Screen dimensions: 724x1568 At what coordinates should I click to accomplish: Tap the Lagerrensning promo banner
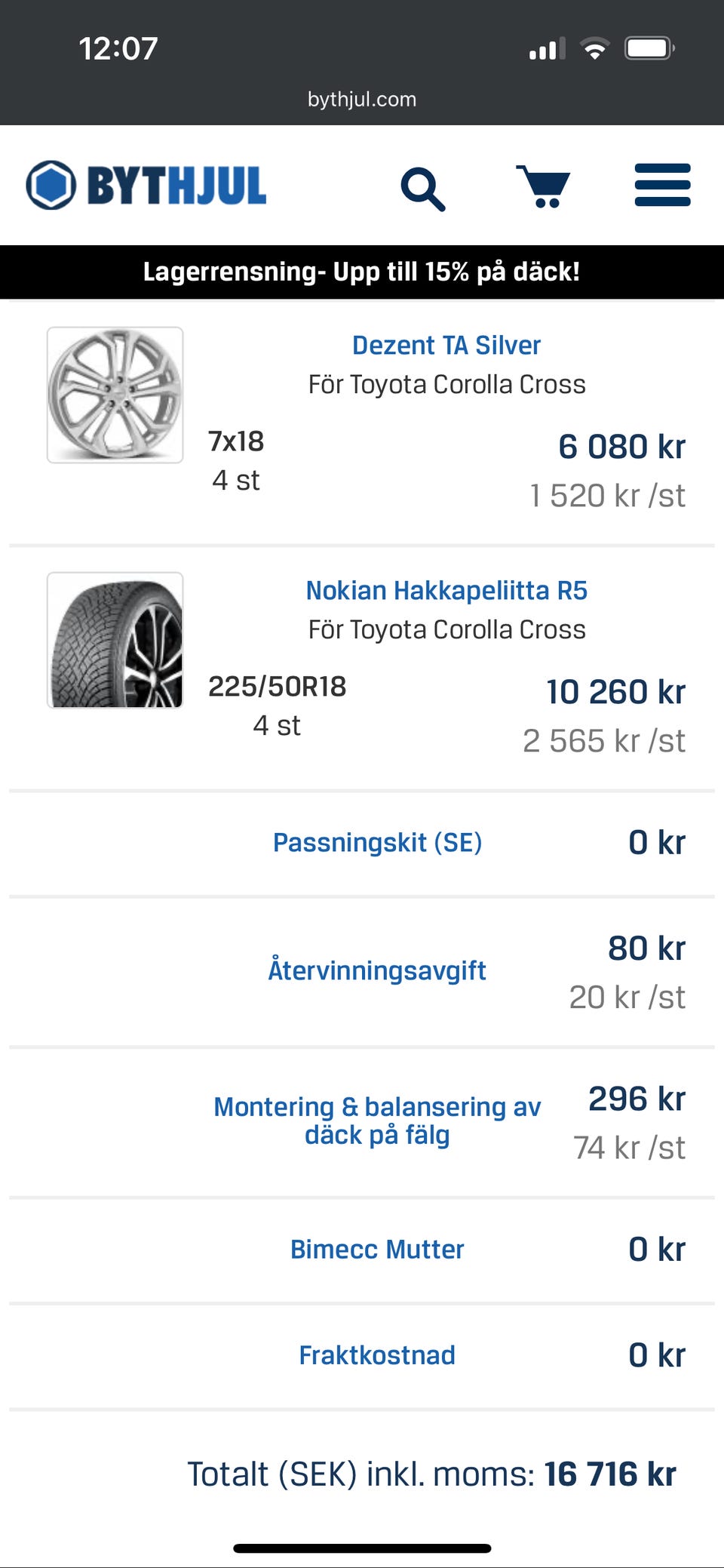362,272
